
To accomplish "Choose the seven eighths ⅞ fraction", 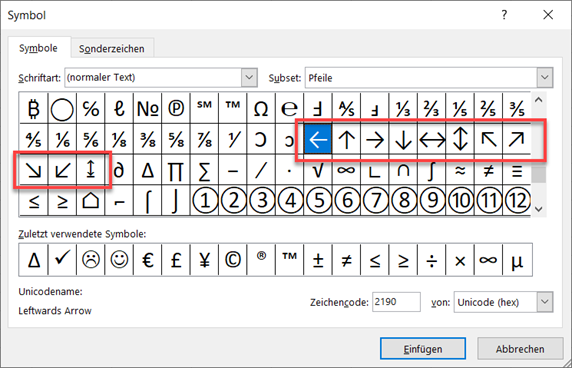I will tap(205, 139).
